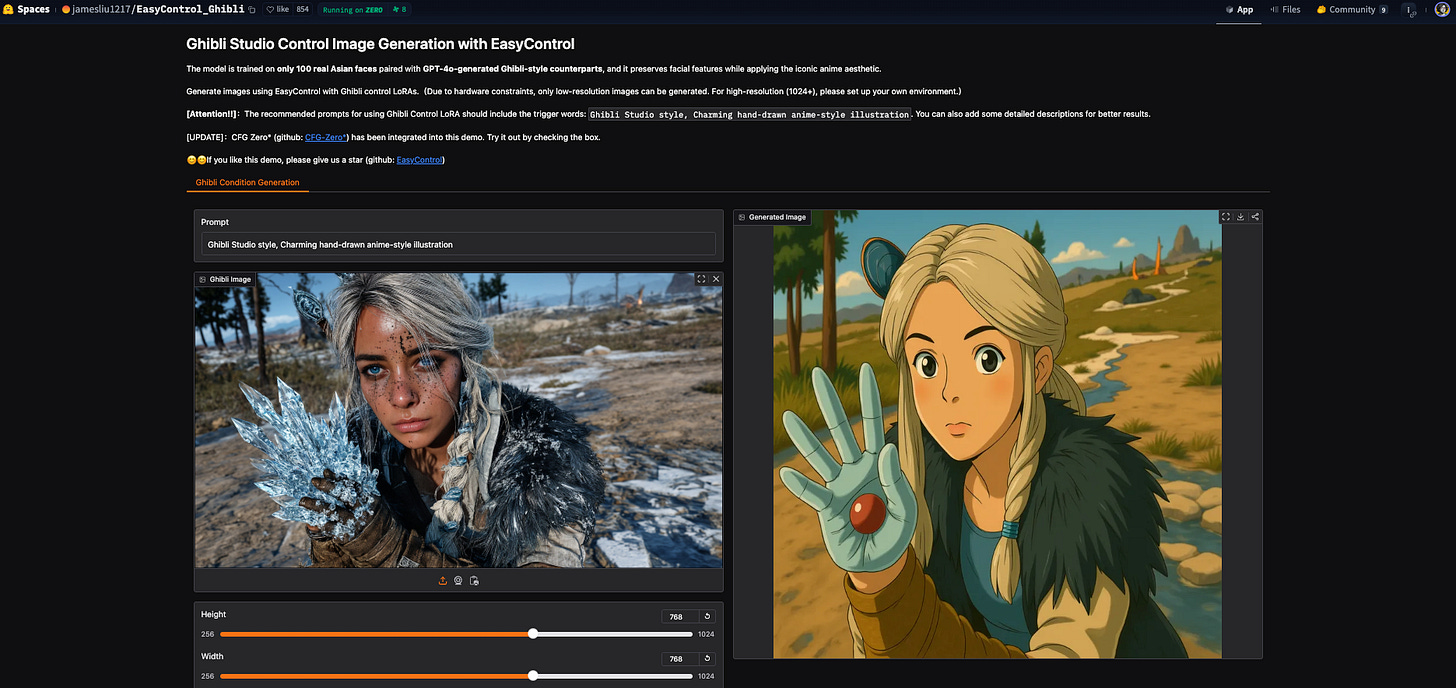The width and height of the screenshot is (1456, 688).
Task: Open the 854 likes count
Action: click(x=303, y=9)
